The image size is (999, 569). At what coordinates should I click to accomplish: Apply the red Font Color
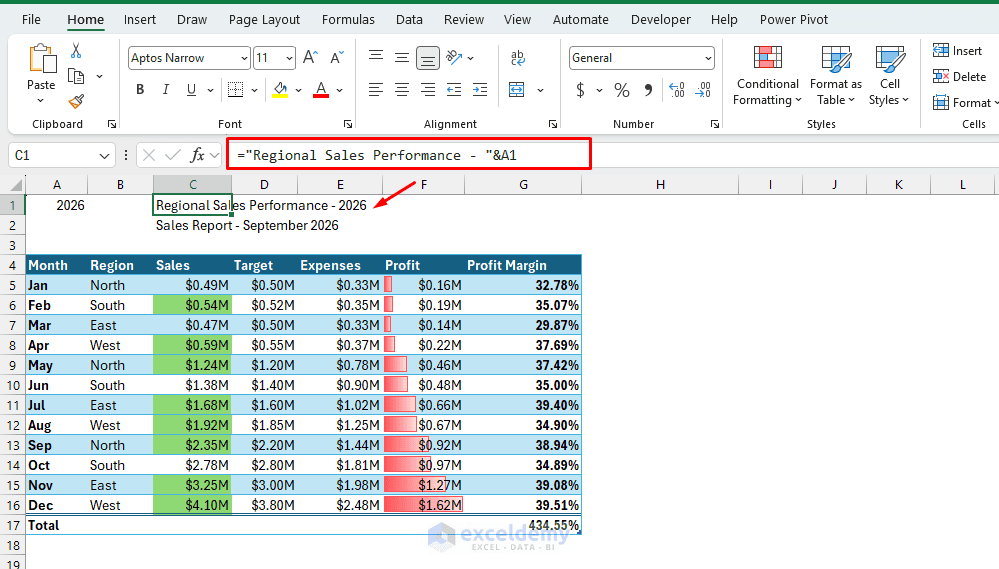[321, 90]
